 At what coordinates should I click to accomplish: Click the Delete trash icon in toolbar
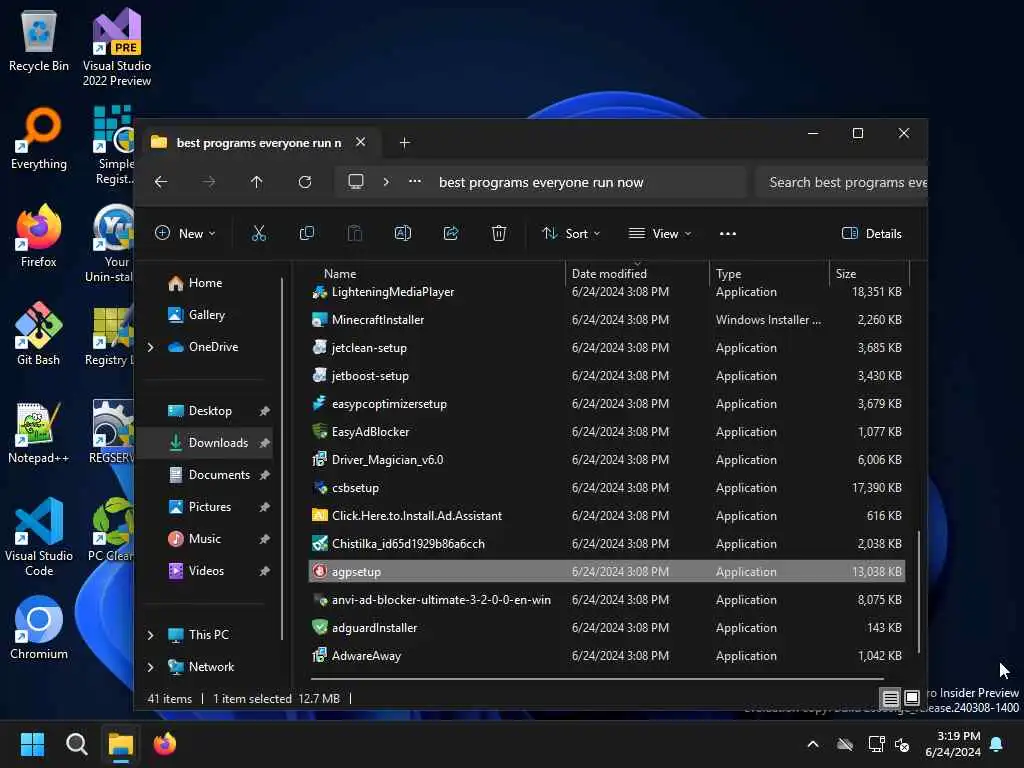[499, 233]
